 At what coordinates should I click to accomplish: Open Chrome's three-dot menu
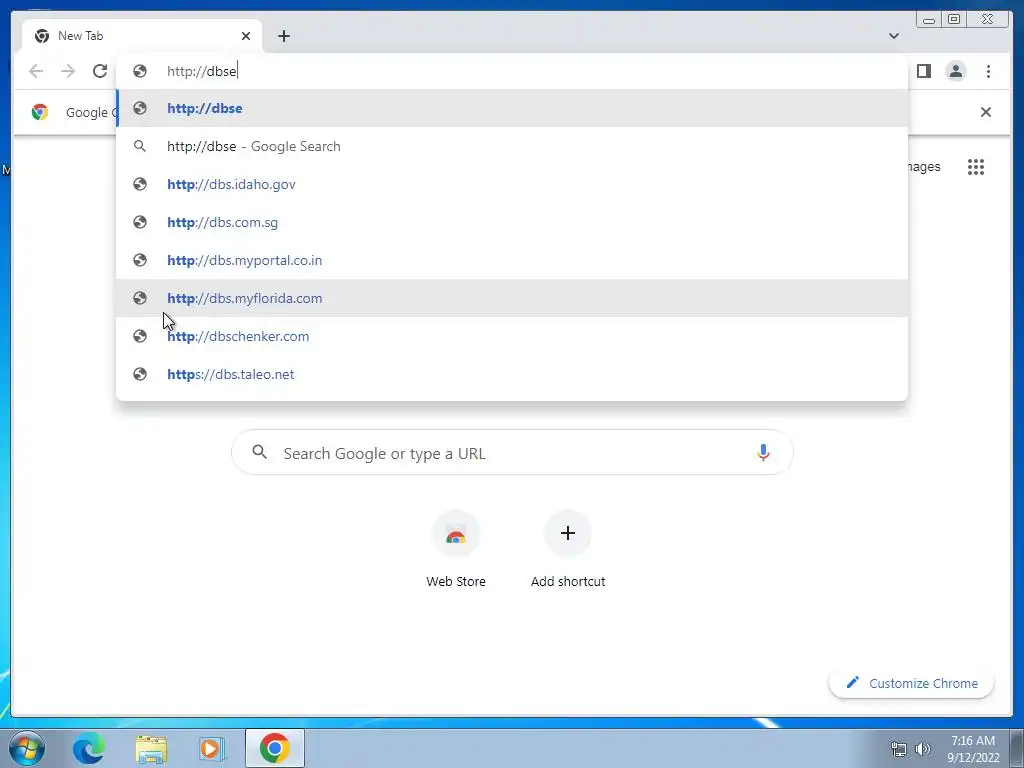(988, 71)
